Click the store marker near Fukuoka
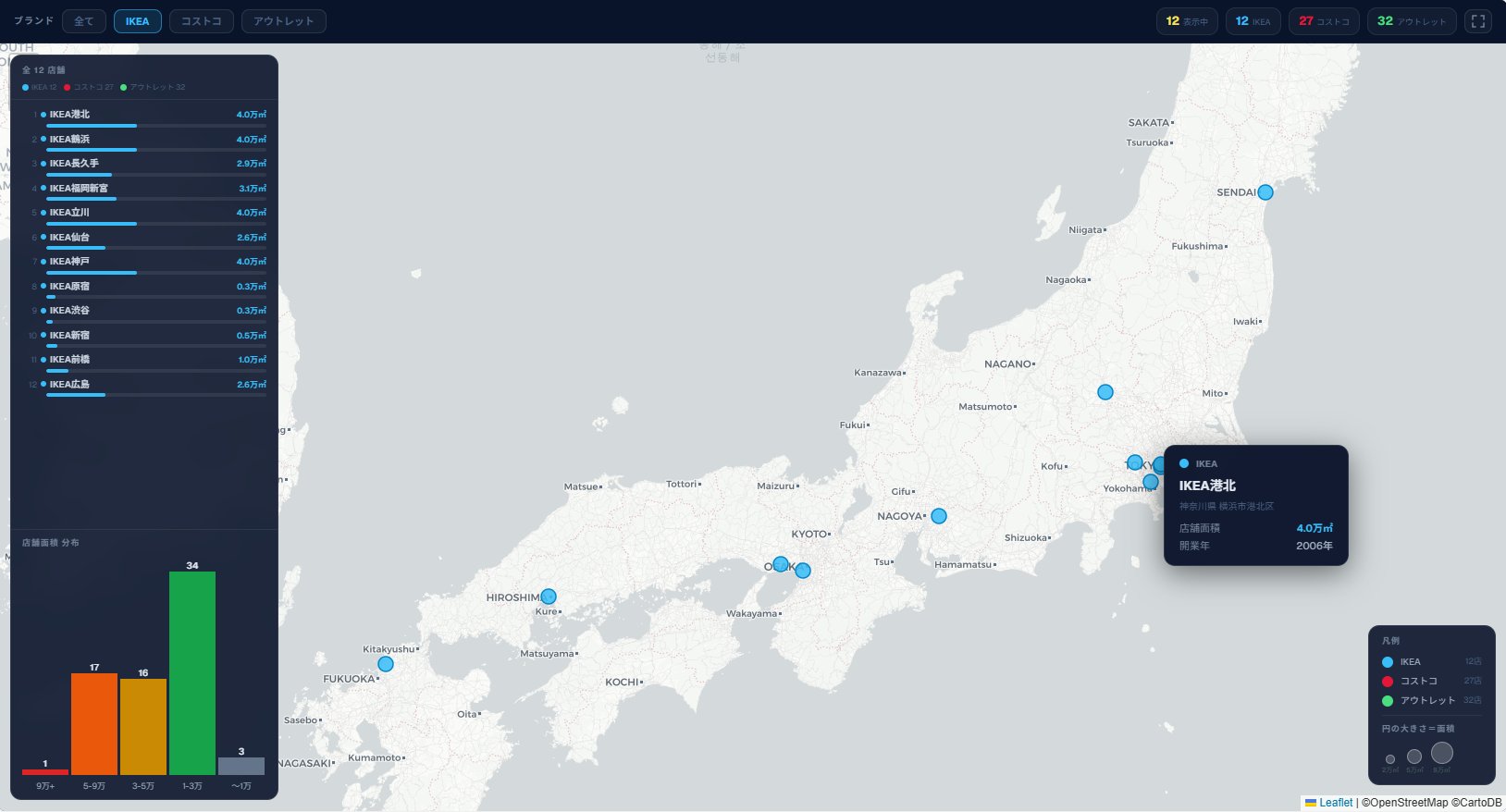Screen dimensions: 1506x812 pos(386,664)
